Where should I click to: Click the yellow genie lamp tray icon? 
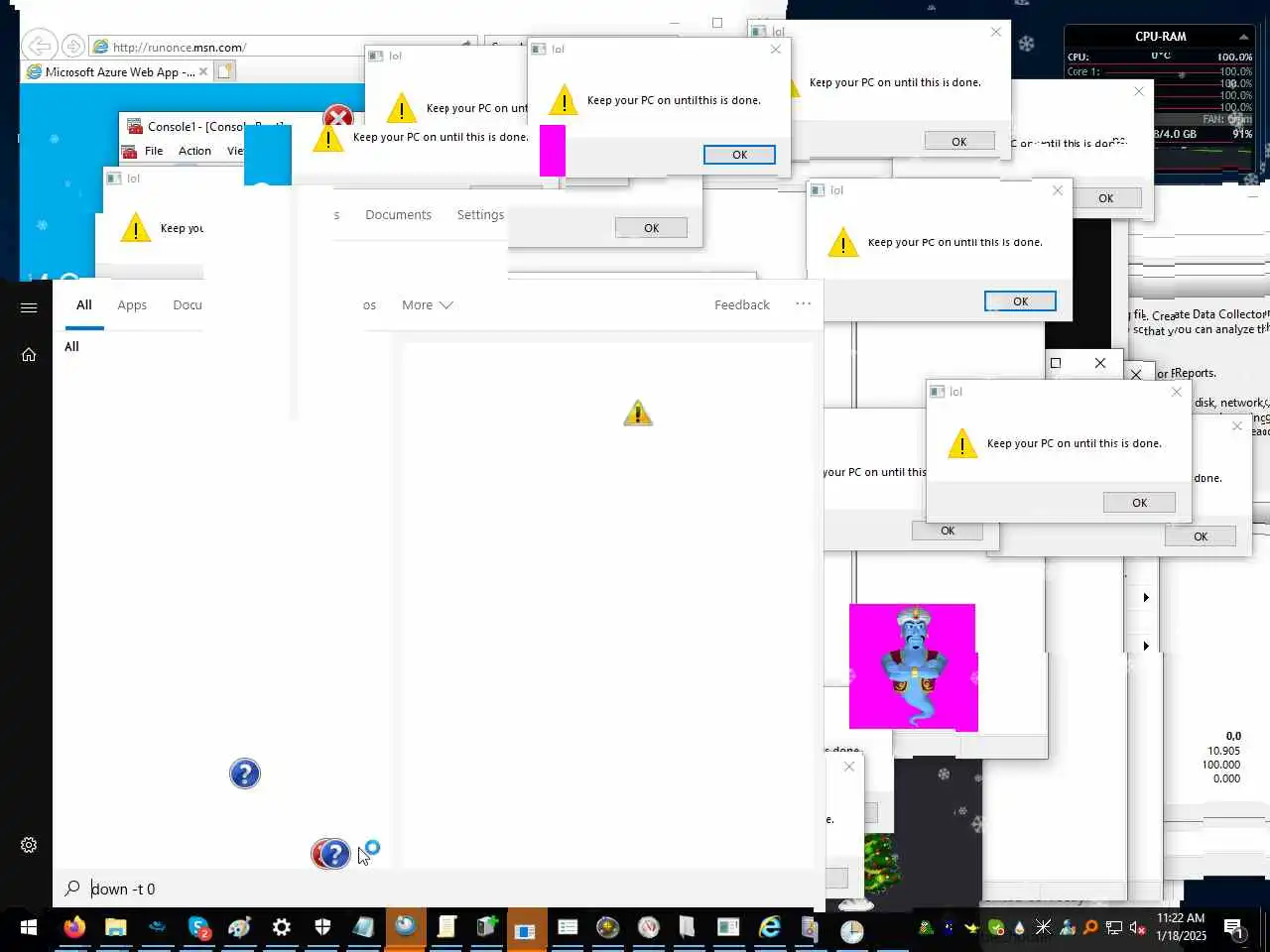[x=971, y=928]
